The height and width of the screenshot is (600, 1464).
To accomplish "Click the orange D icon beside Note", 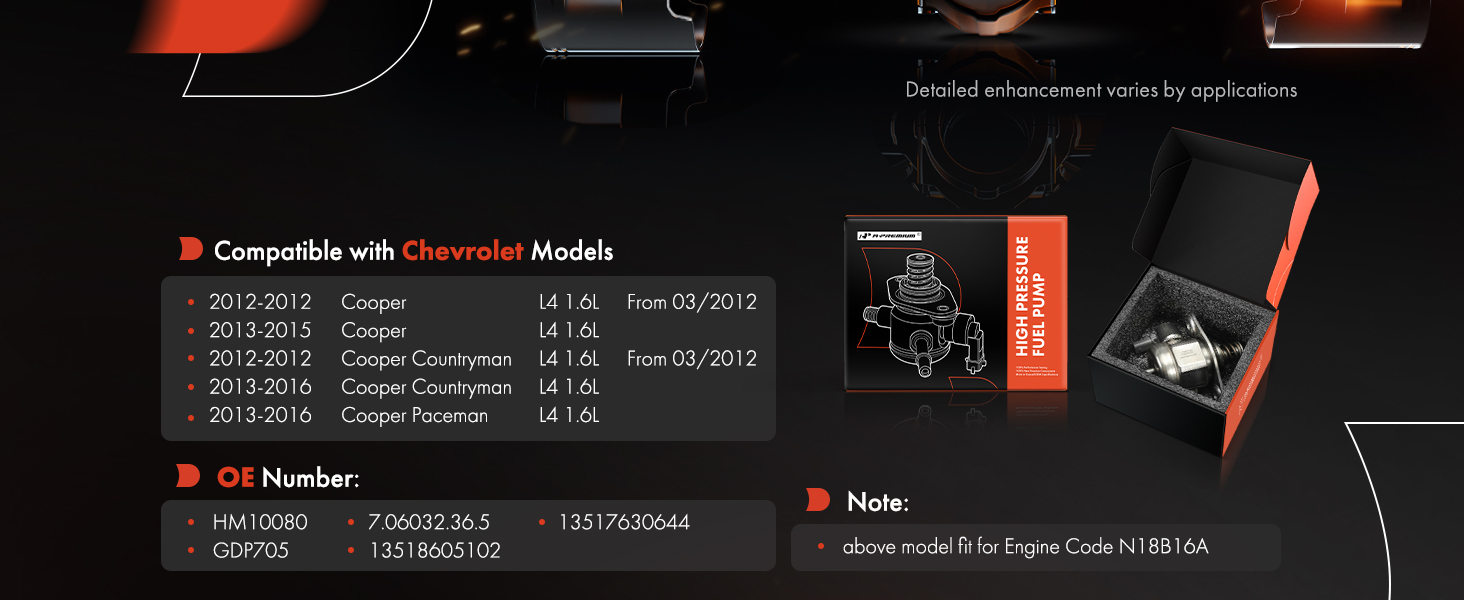I will coord(818,500).
